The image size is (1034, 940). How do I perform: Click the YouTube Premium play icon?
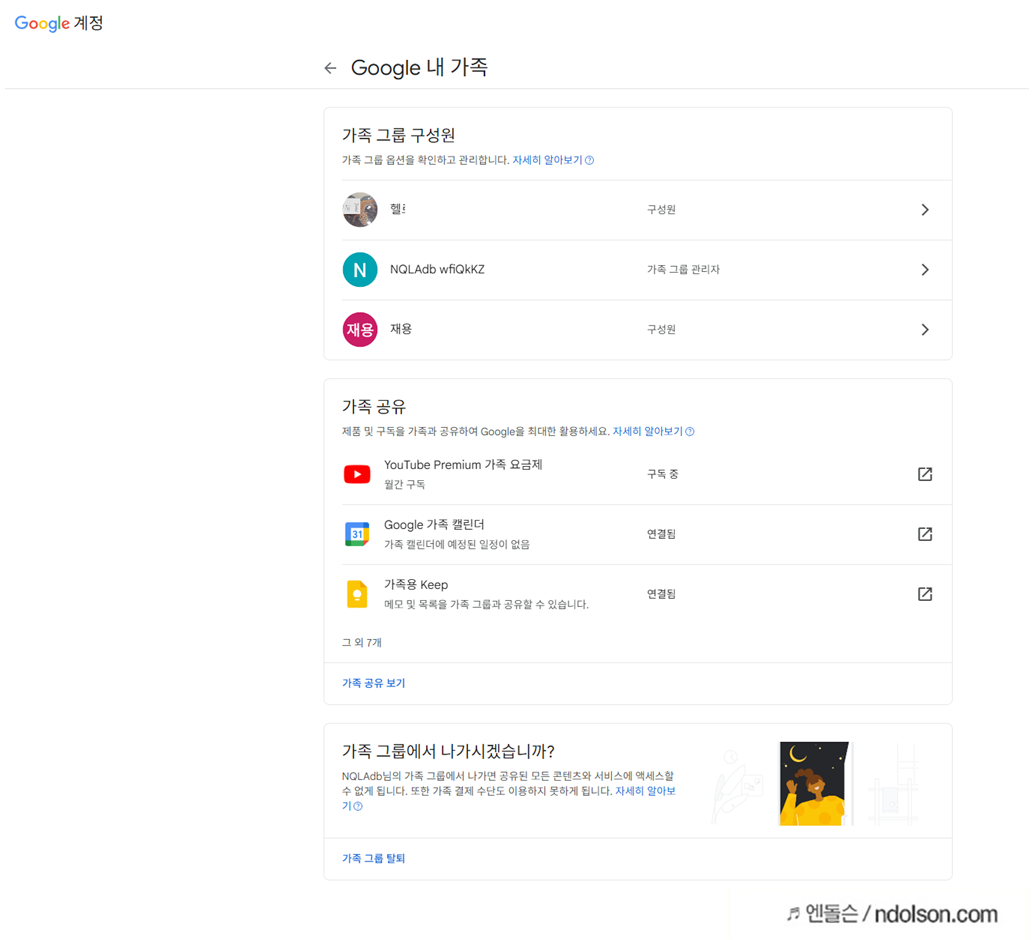pyautogui.click(x=357, y=474)
